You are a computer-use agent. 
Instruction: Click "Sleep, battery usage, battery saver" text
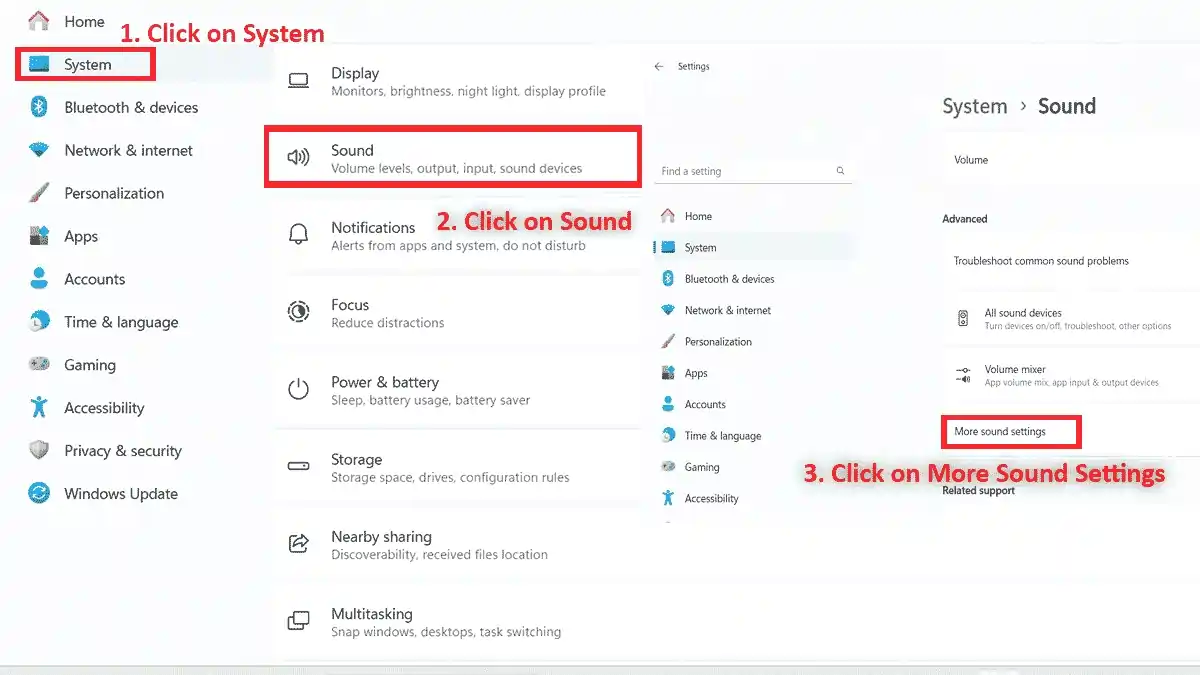(430, 400)
